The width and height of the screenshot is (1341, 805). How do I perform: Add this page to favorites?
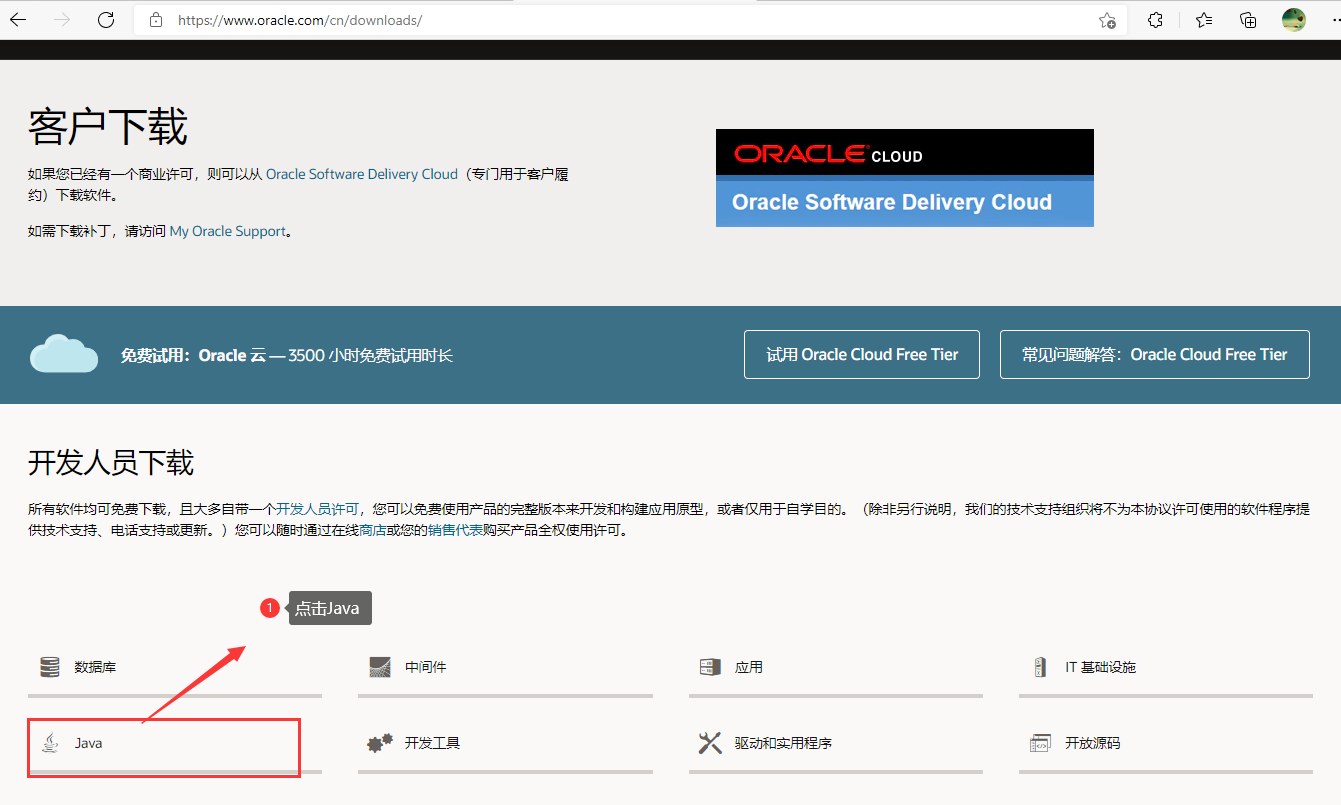tap(1107, 20)
